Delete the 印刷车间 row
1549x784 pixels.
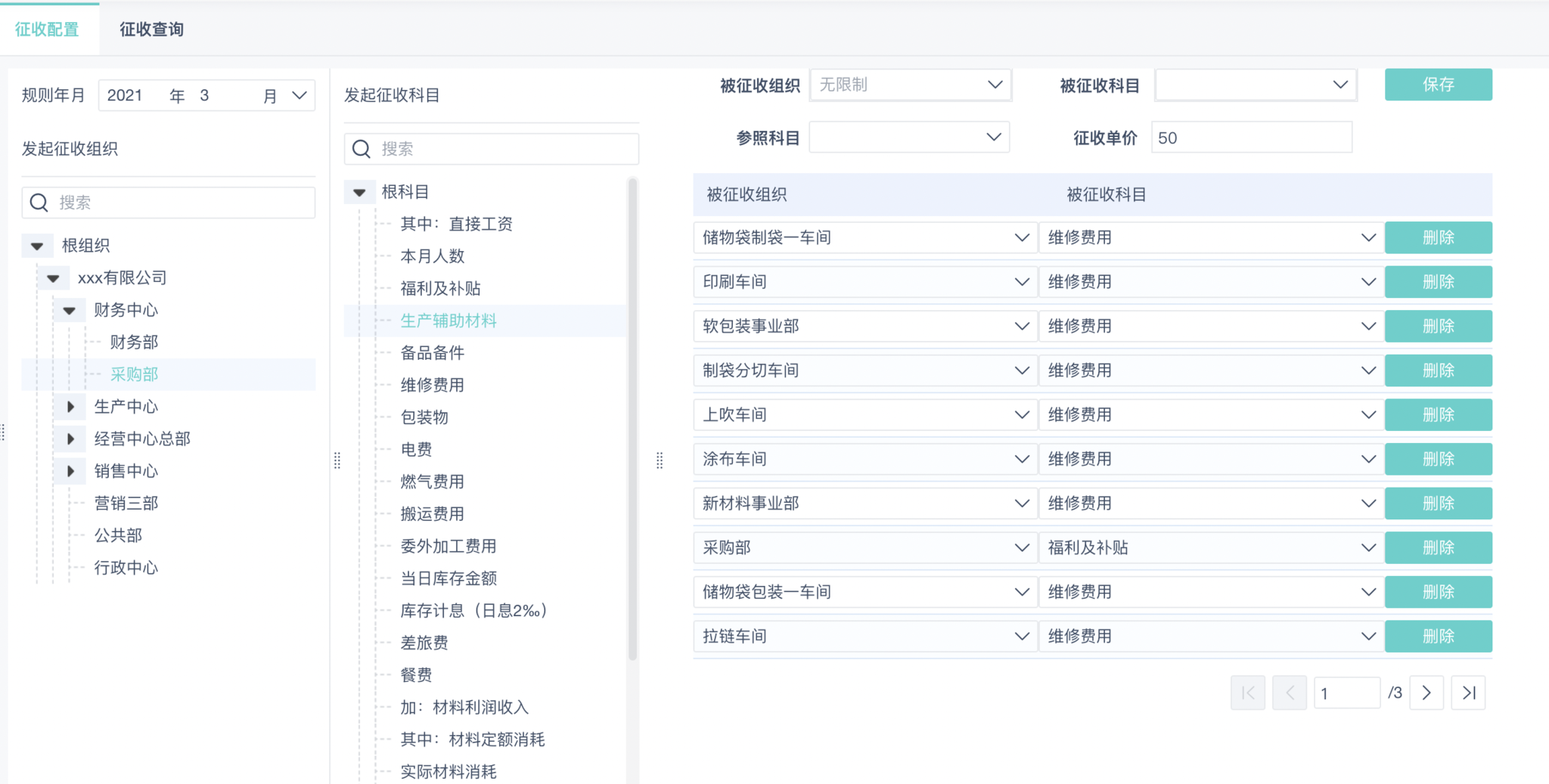point(1438,282)
